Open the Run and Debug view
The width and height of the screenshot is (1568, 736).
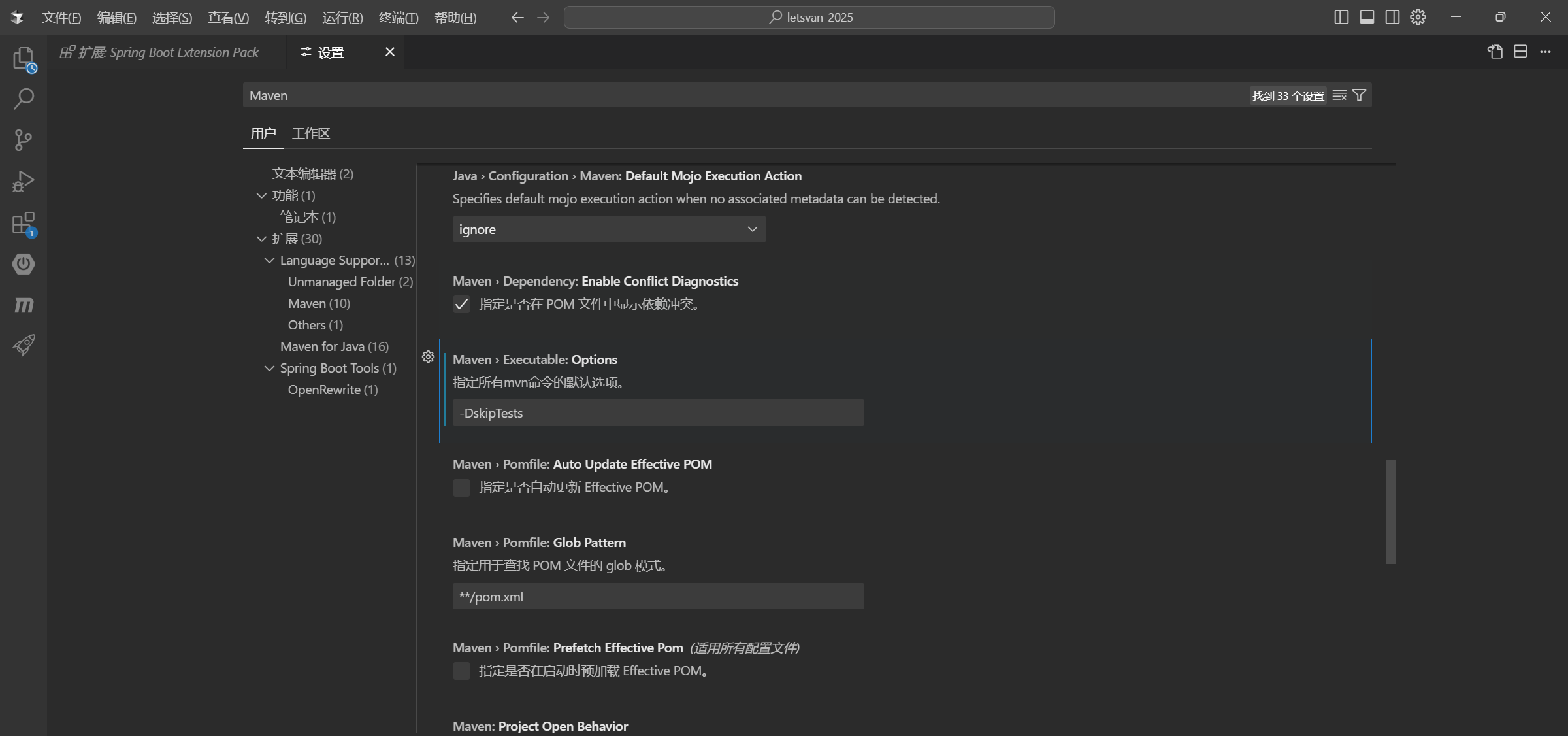click(24, 181)
